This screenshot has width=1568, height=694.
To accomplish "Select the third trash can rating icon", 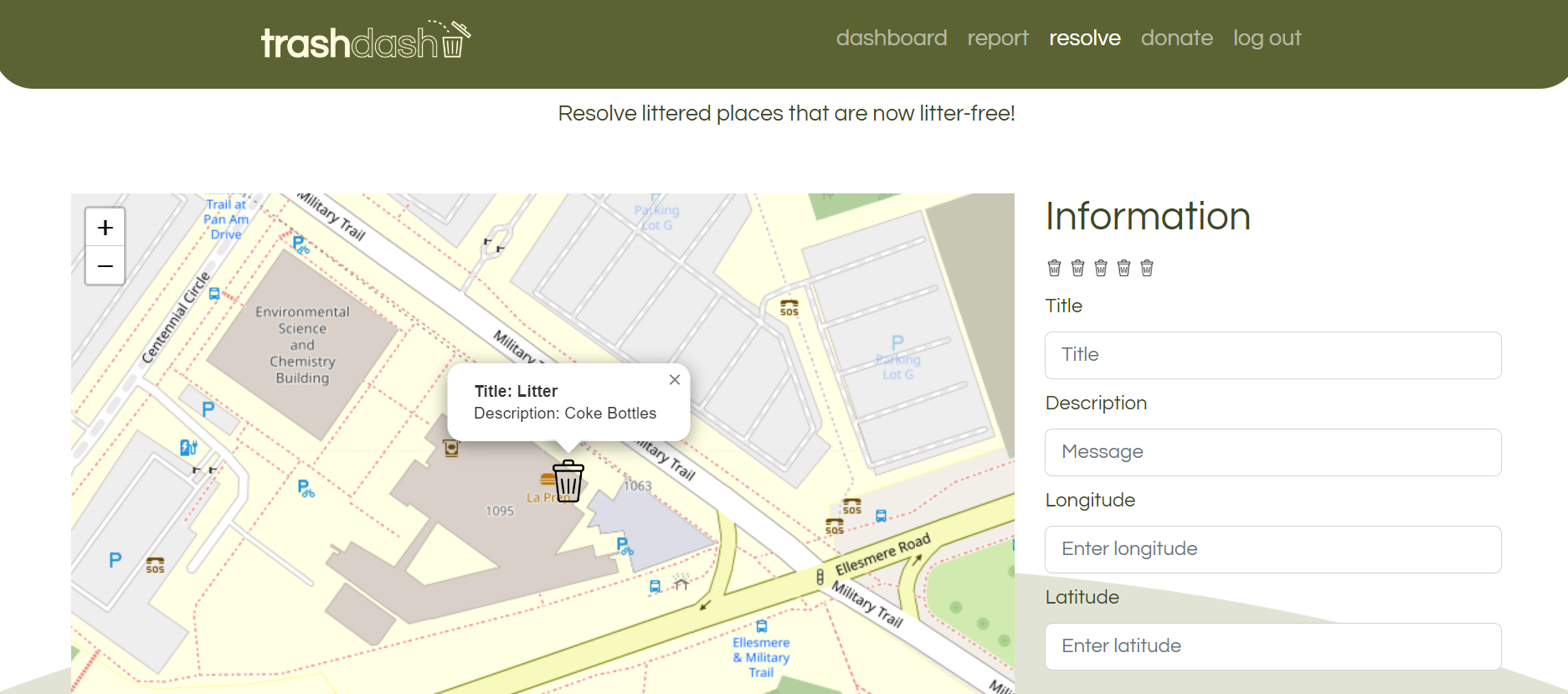I will 1101,268.
